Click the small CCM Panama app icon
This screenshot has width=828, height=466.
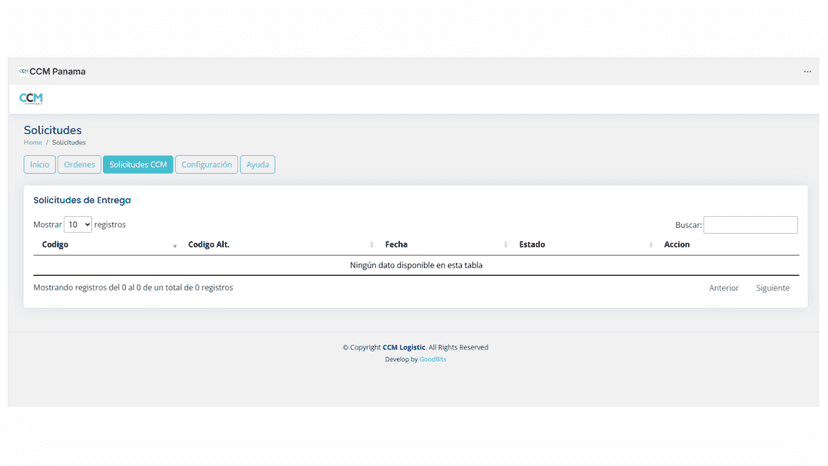pos(23,71)
